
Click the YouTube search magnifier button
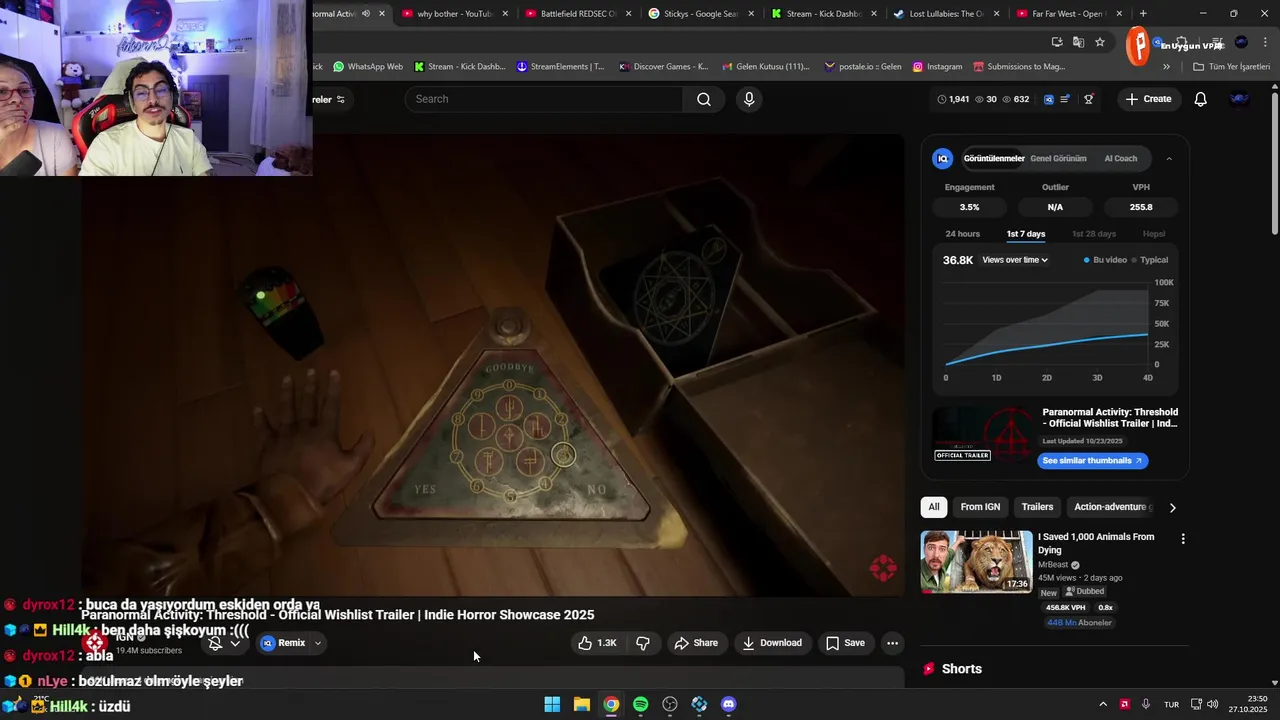click(x=704, y=99)
